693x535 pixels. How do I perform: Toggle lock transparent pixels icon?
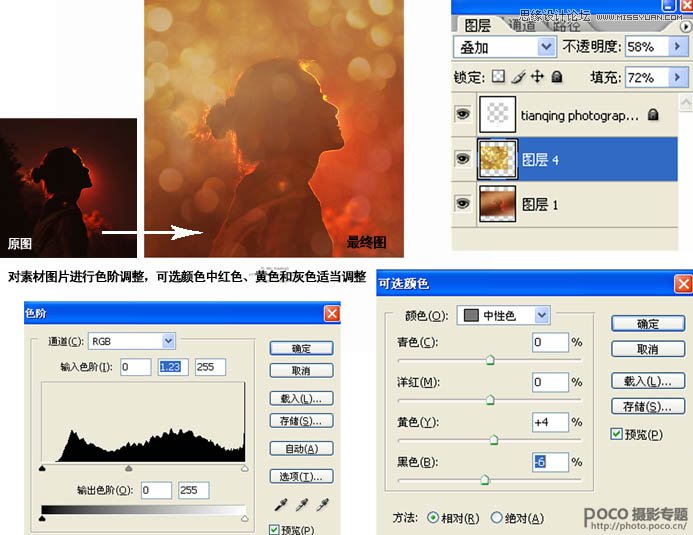coord(499,76)
